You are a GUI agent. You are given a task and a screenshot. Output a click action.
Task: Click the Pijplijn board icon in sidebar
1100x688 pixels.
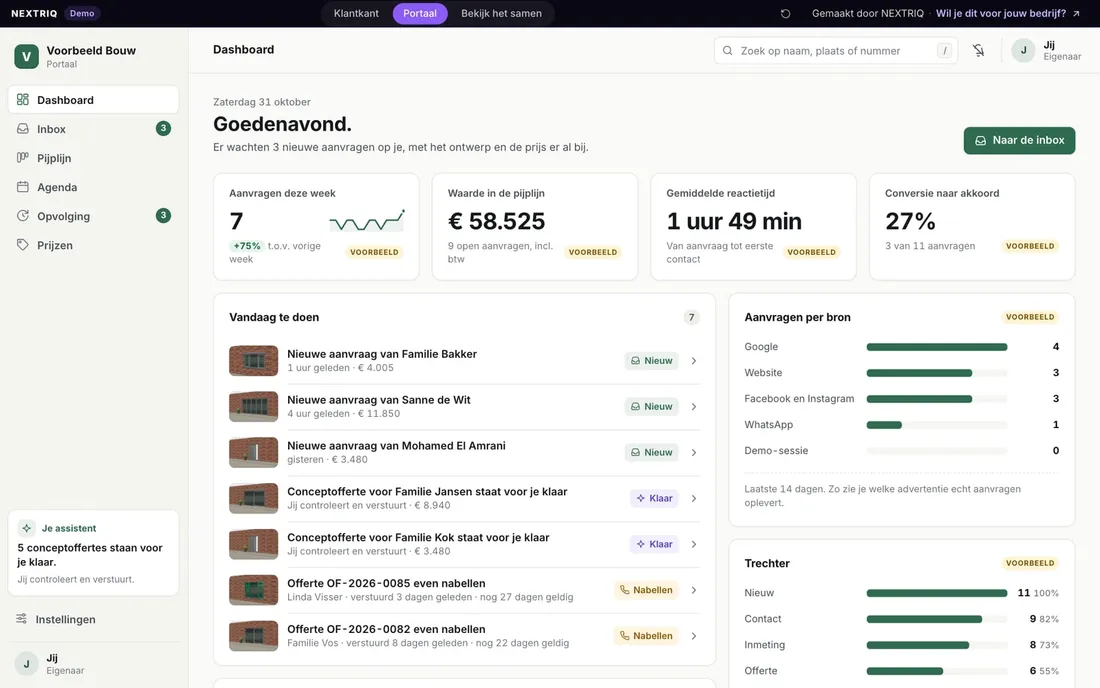click(x=22, y=158)
